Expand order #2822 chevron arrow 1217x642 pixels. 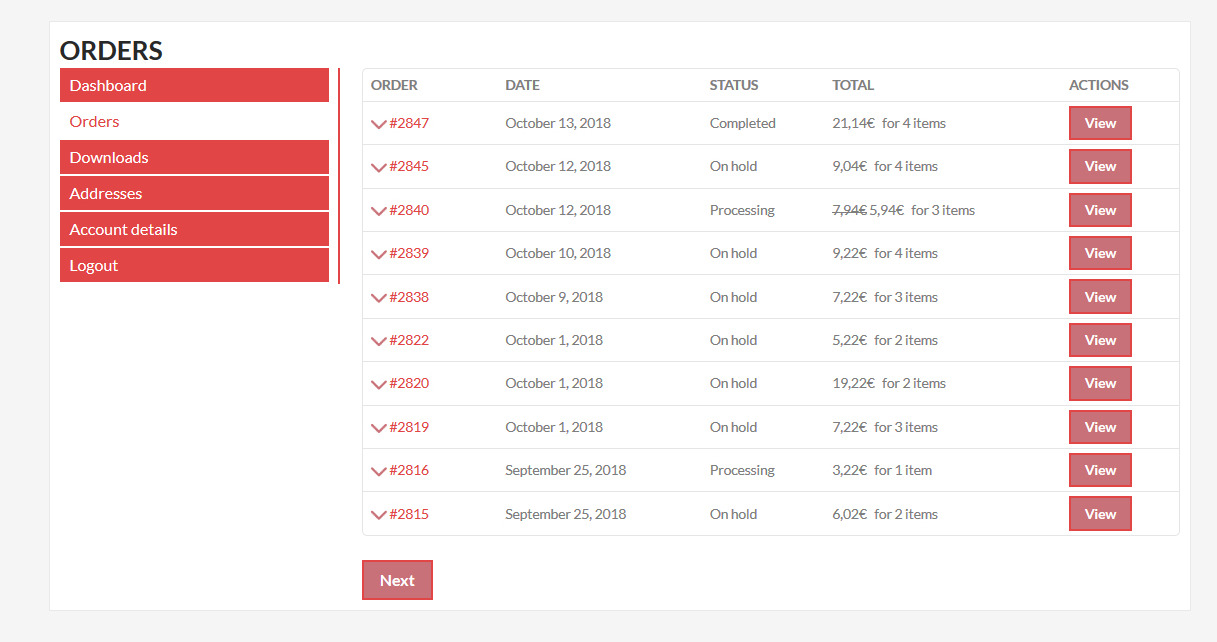[x=378, y=341]
